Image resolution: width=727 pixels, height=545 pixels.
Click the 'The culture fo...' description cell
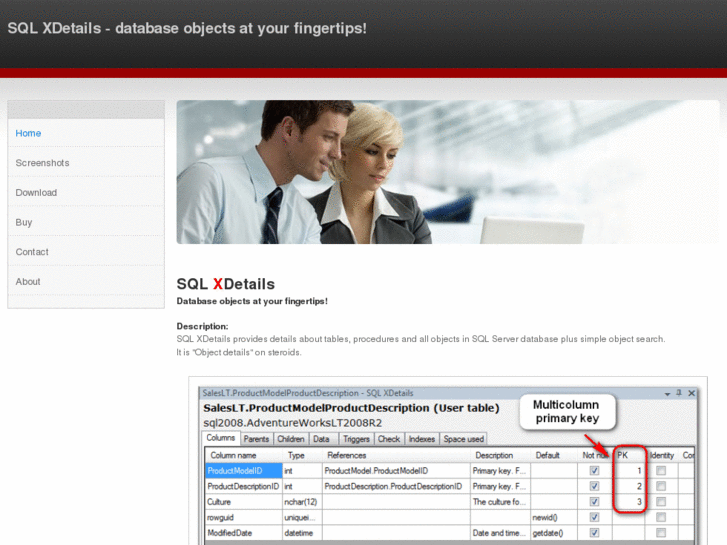point(500,502)
